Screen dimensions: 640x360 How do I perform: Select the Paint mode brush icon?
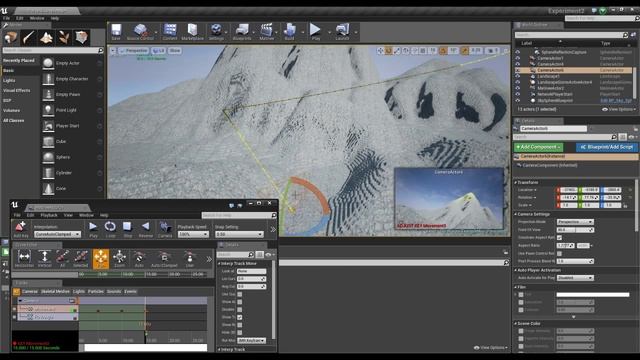click(x=29, y=38)
